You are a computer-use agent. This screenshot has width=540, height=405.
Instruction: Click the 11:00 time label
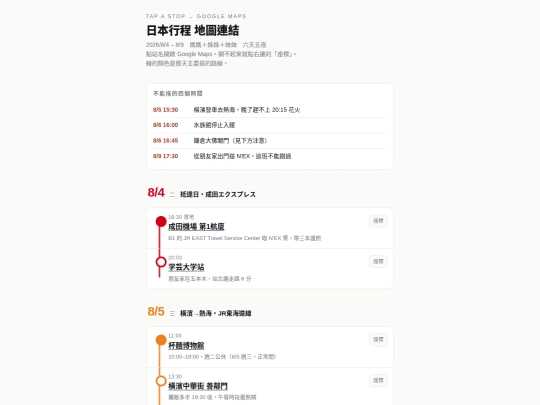pyautogui.click(x=175, y=336)
